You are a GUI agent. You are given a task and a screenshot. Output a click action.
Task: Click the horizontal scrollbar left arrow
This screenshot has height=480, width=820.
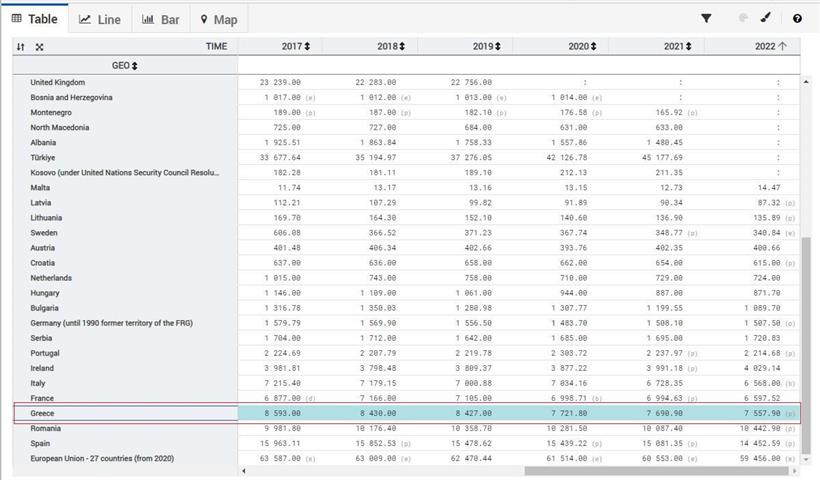pyautogui.click(x=244, y=470)
